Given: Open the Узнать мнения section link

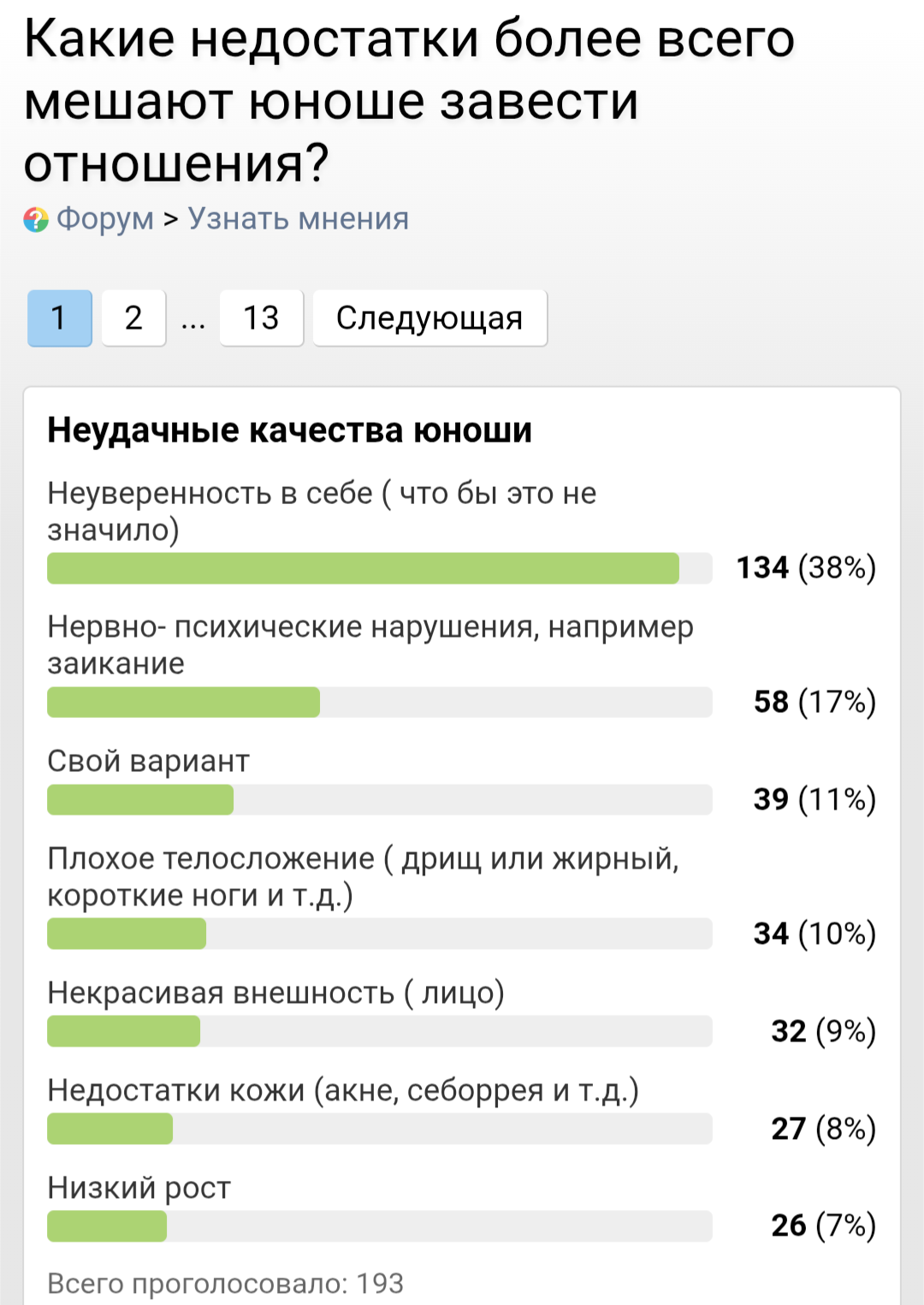Looking at the screenshot, I should [x=298, y=219].
